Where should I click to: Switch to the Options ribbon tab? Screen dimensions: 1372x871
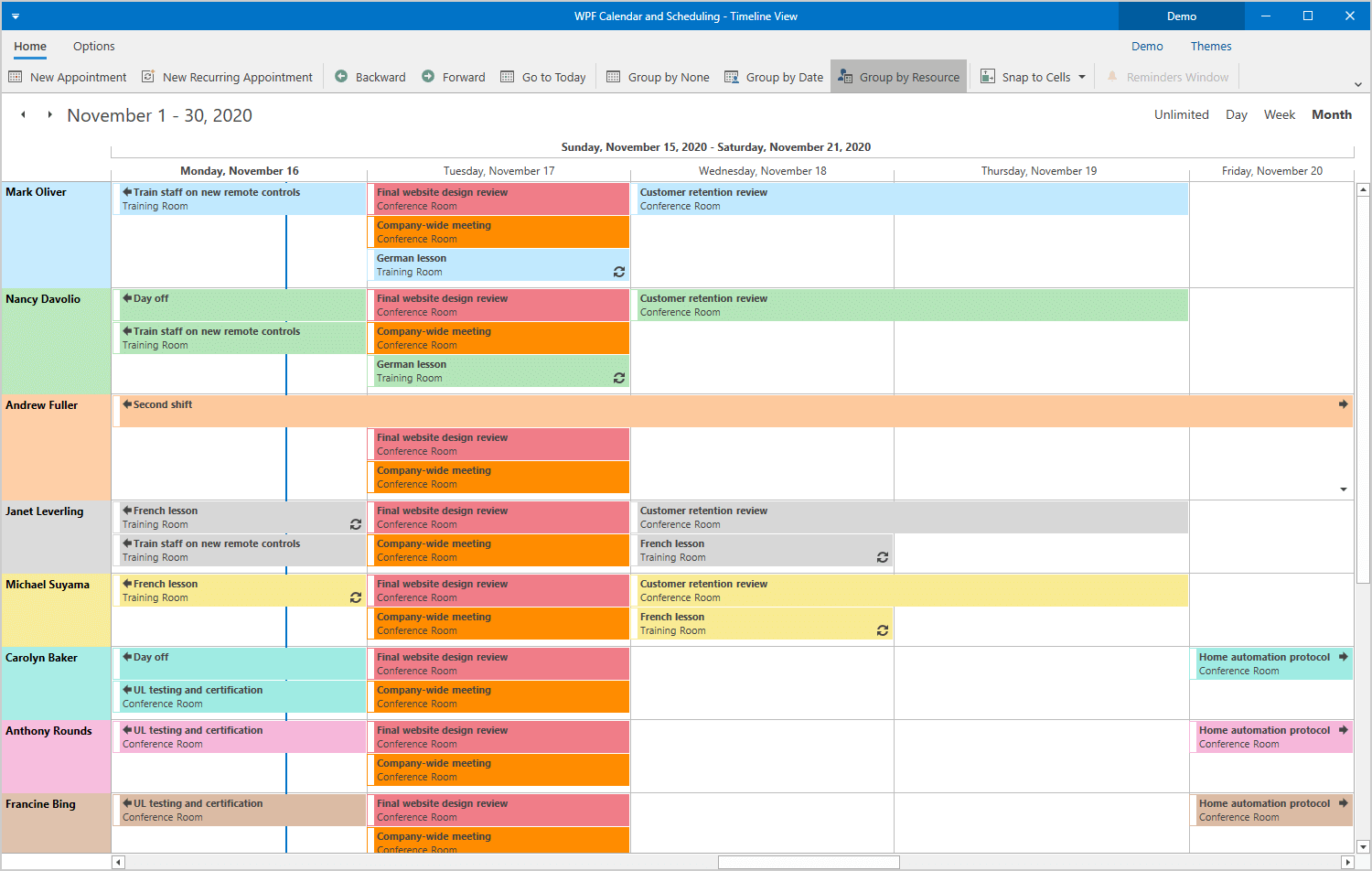pyautogui.click(x=94, y=47)
